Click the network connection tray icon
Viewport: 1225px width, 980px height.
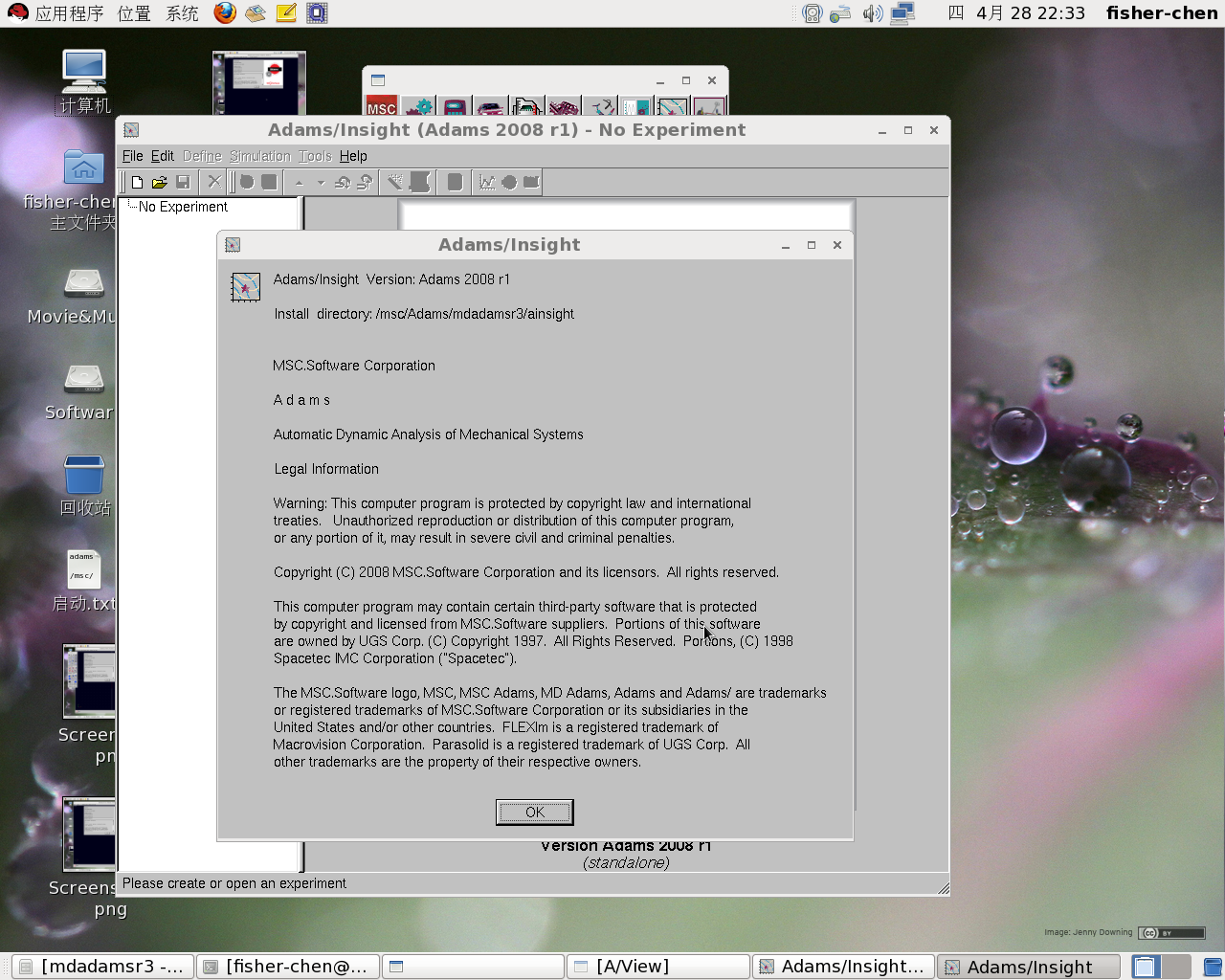[902, 13]
